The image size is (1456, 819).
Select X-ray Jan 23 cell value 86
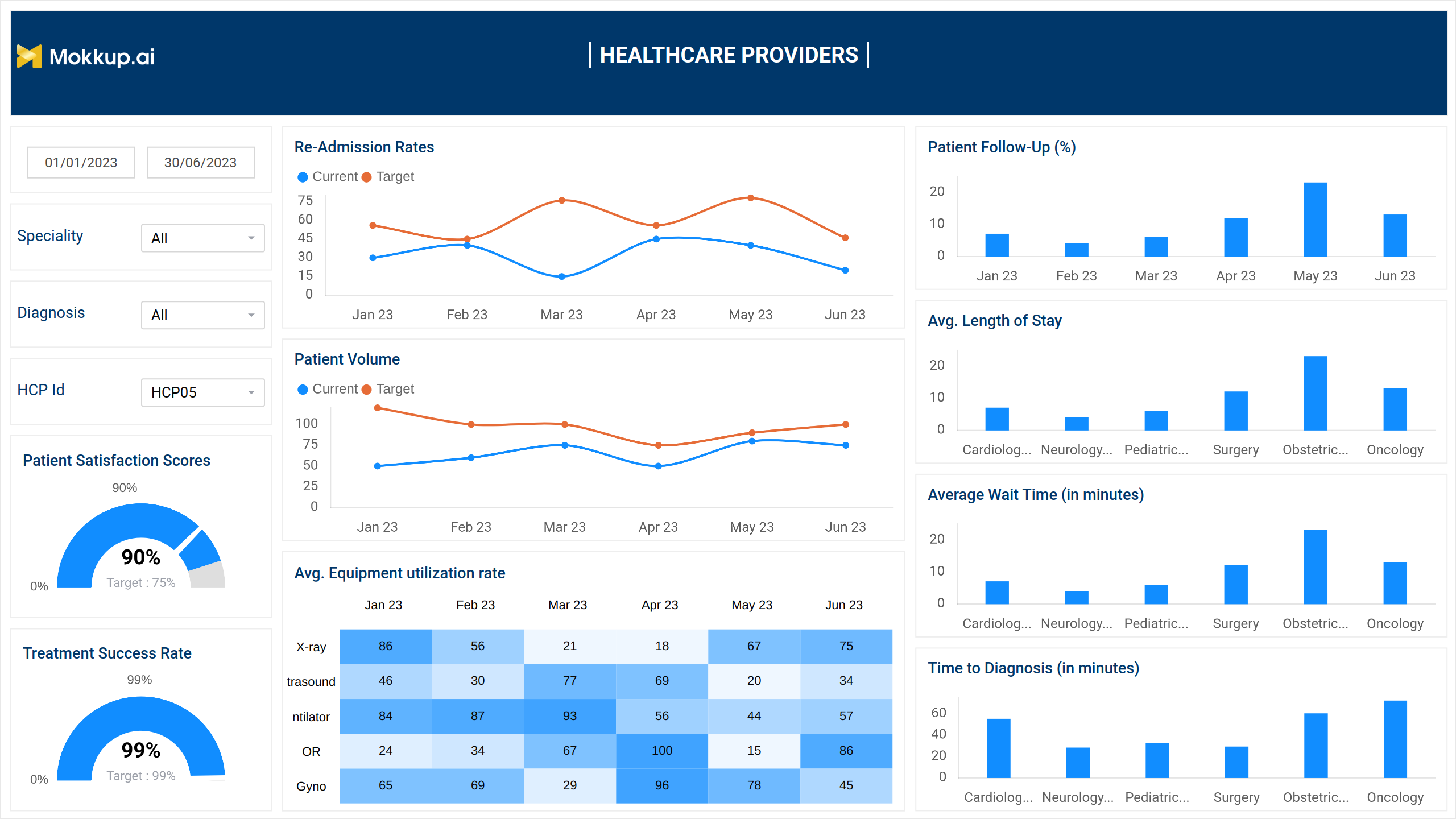coord(386,646)
